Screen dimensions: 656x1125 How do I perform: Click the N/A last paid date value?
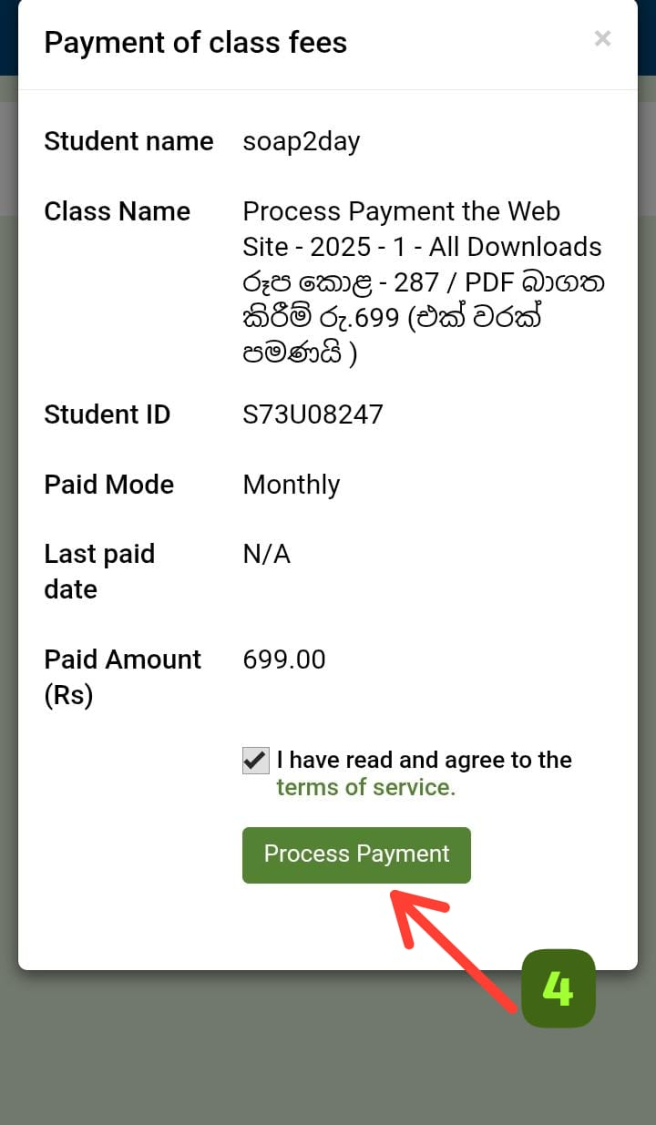pos(266,554)
